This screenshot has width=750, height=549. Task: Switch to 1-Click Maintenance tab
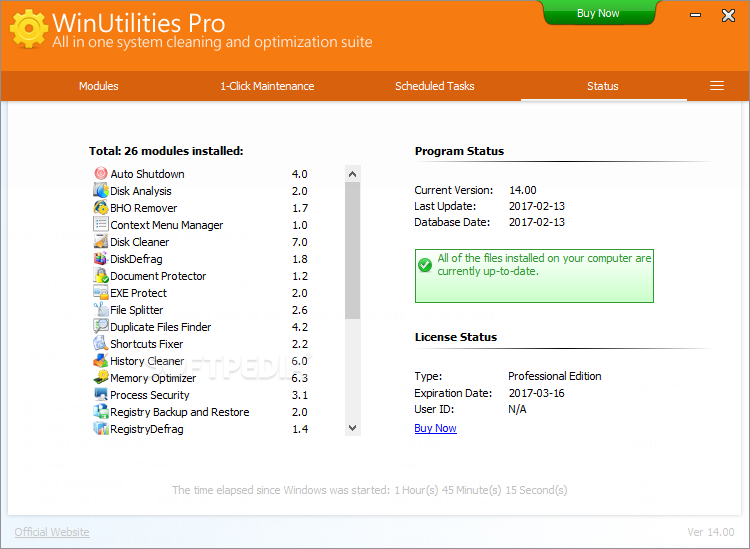pyautogui.click(x=267, y=86)
